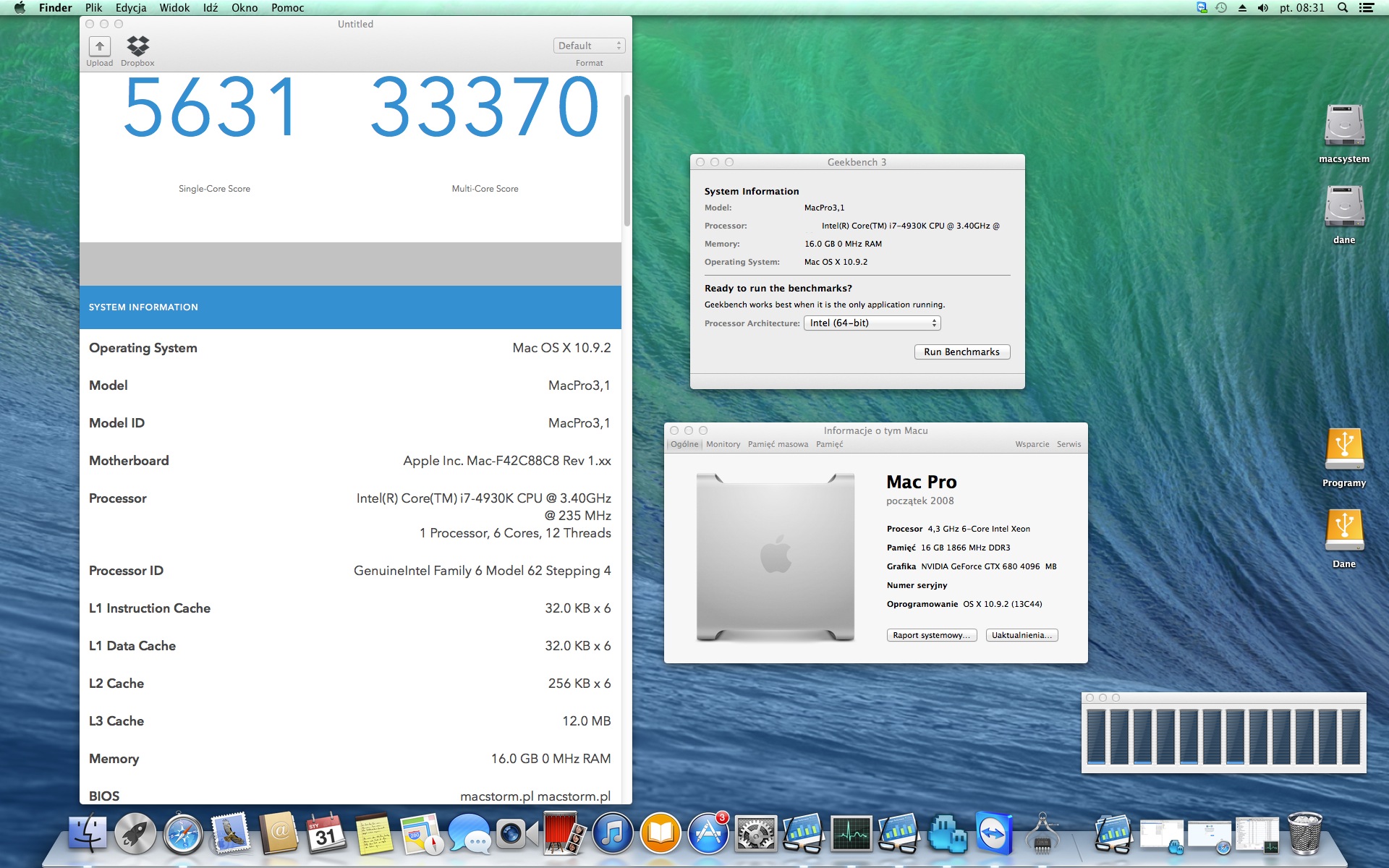
Task: Switch to the Pamięć tab
Action: (830, 444)
